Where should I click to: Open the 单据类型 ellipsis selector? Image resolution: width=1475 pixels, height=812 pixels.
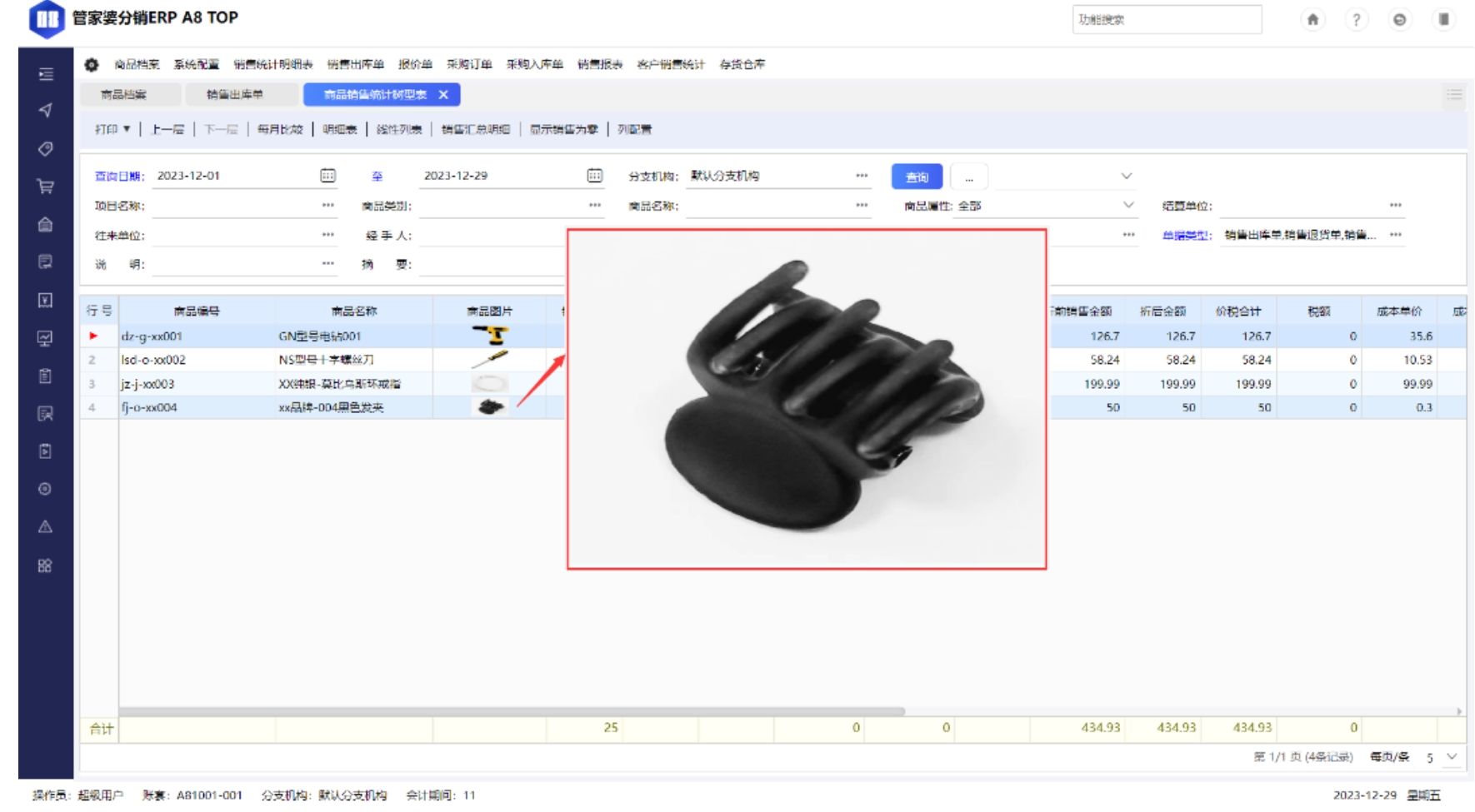[1396, 235]
